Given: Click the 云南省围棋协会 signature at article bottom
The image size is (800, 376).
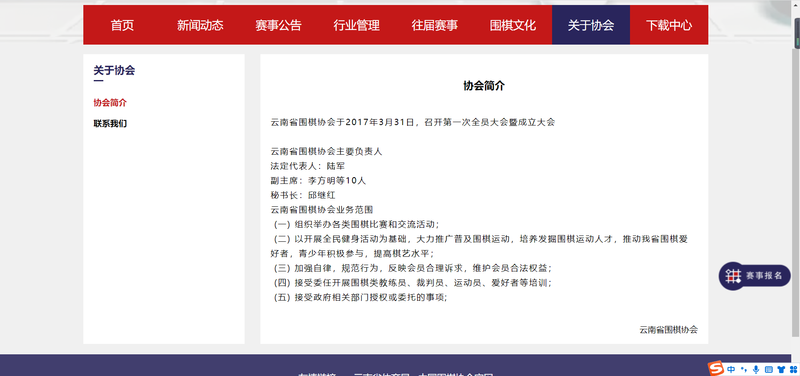Looking at the screenshot, I should (668, 330).
